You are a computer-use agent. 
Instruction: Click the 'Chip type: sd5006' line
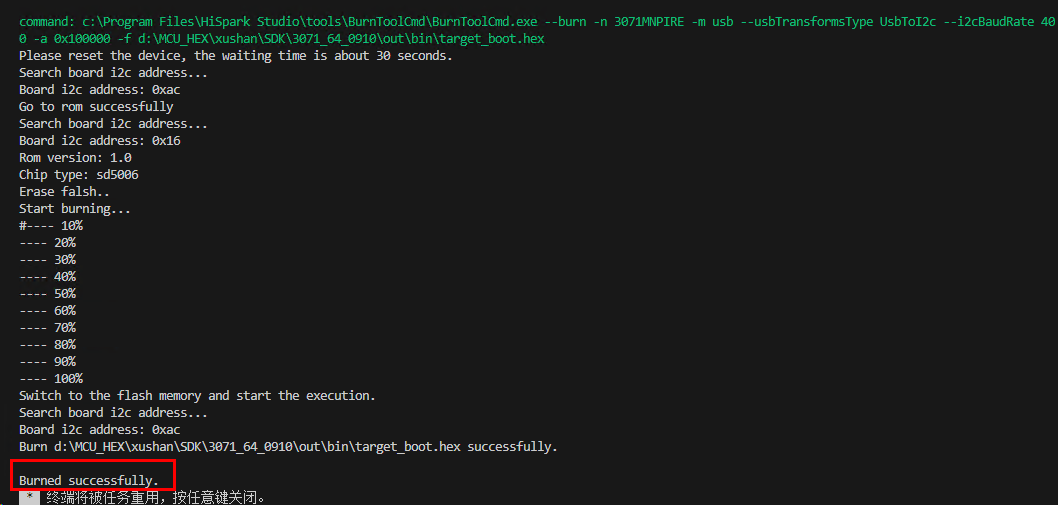pyautogui.click(x=79, y=175)
